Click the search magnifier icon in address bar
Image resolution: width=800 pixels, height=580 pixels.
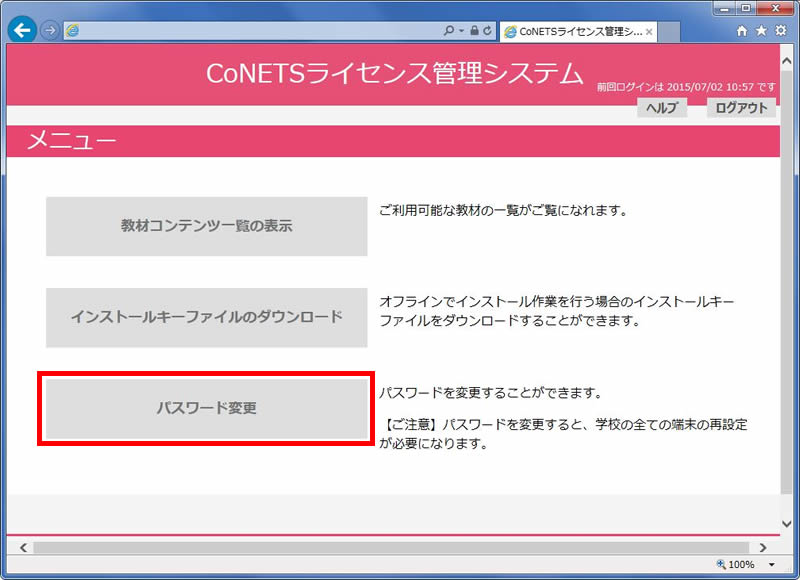pyautogui.click(x=448, y=31)
